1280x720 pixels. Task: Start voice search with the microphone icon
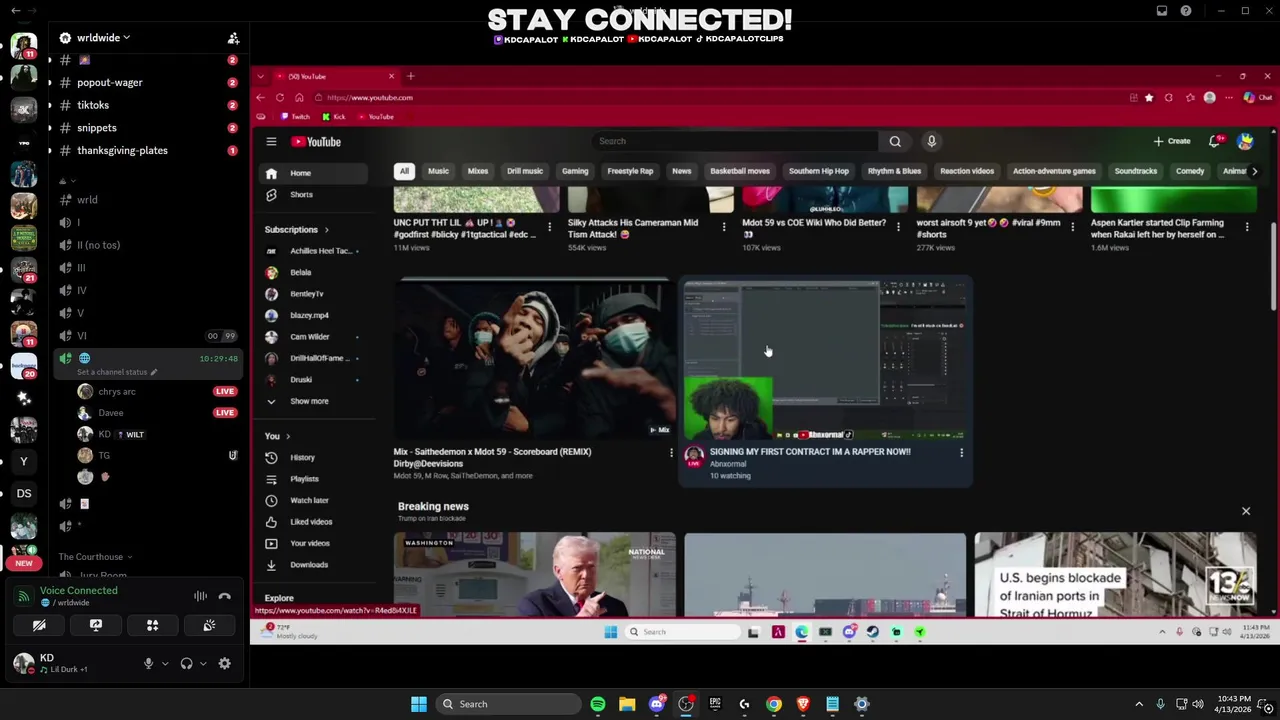pos(931,141)
